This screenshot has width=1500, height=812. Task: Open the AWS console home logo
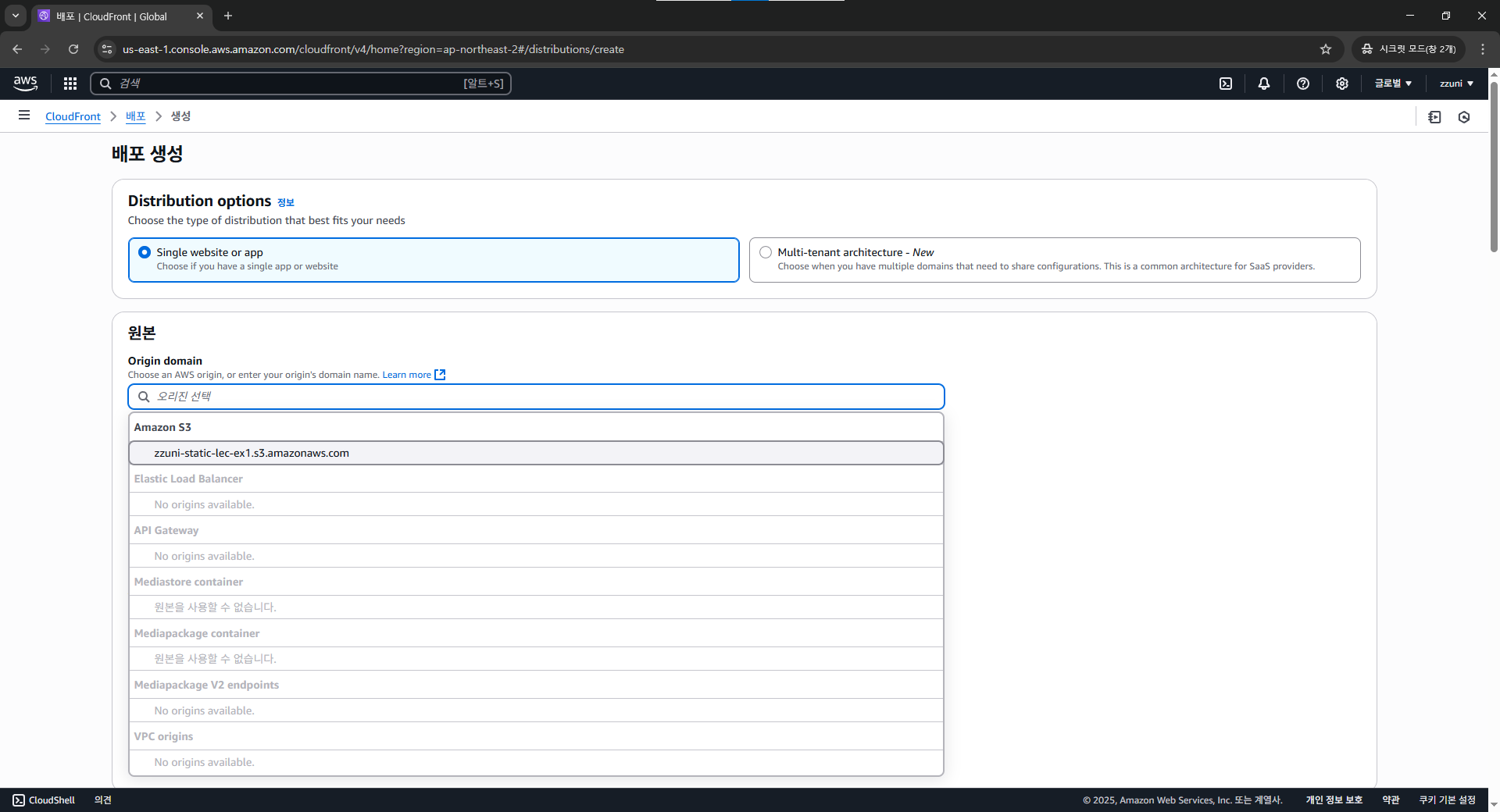(x=25, y=83)
